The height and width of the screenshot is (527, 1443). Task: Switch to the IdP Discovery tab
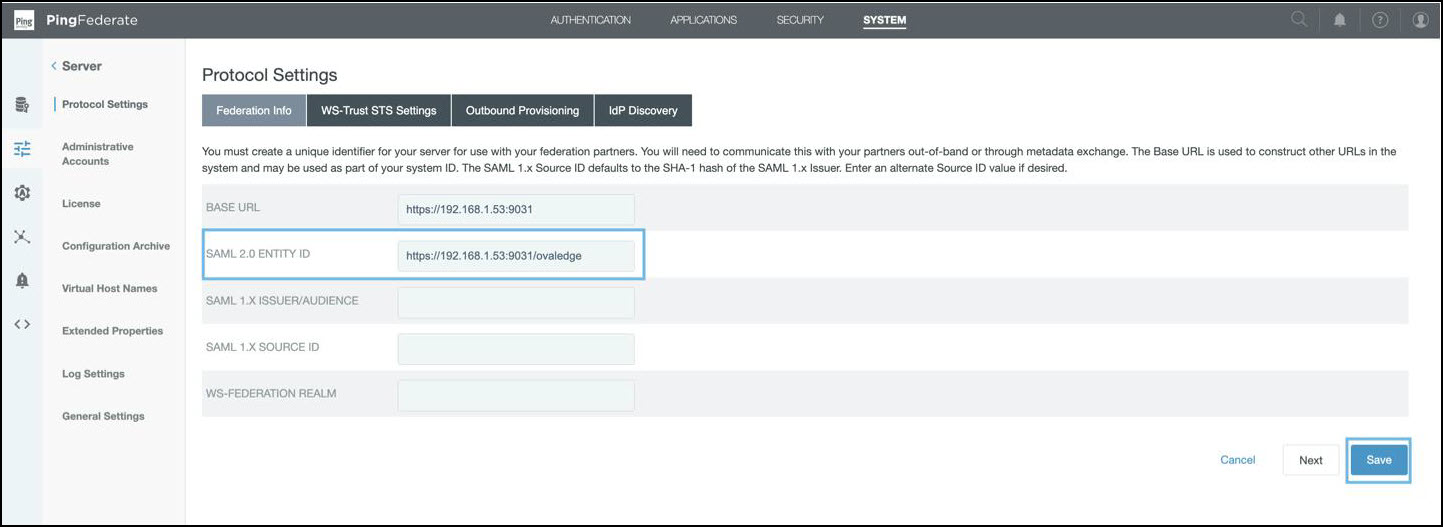[642, 110]
